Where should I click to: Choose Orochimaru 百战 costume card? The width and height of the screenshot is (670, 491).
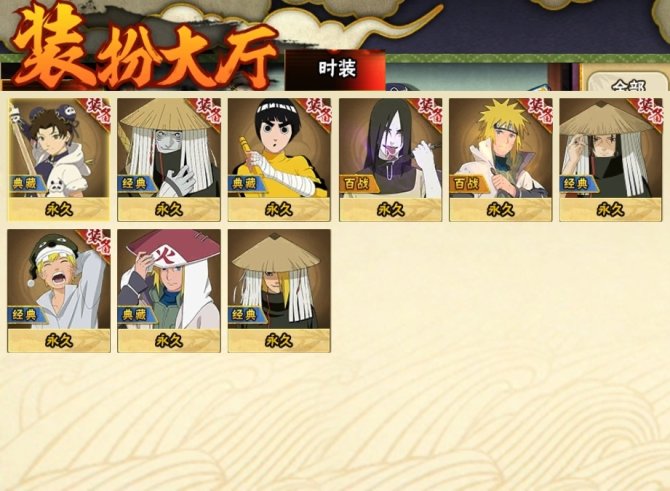(391, 160)
